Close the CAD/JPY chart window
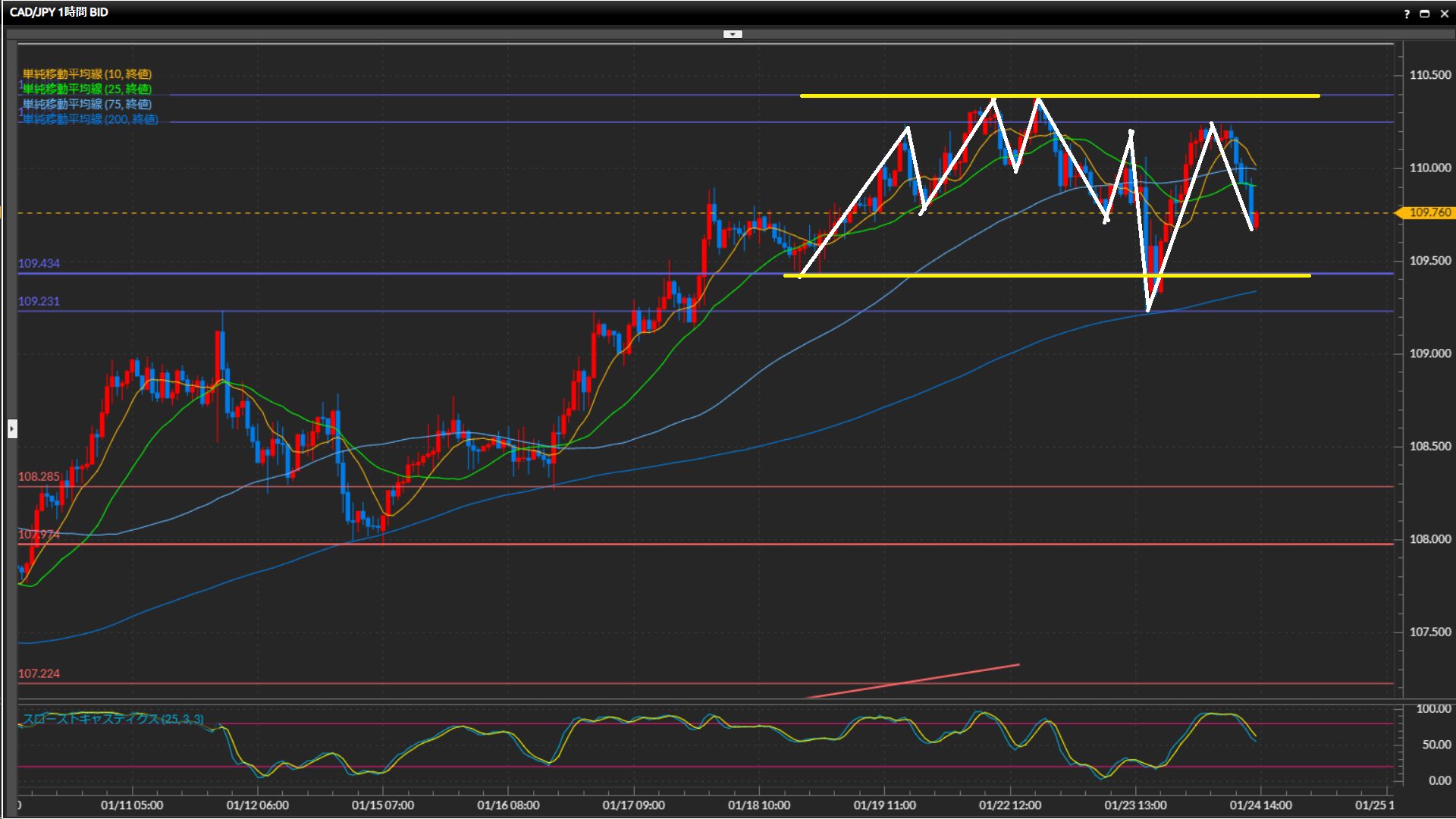Screen dimensions: 1456x819 [1444, 14]
